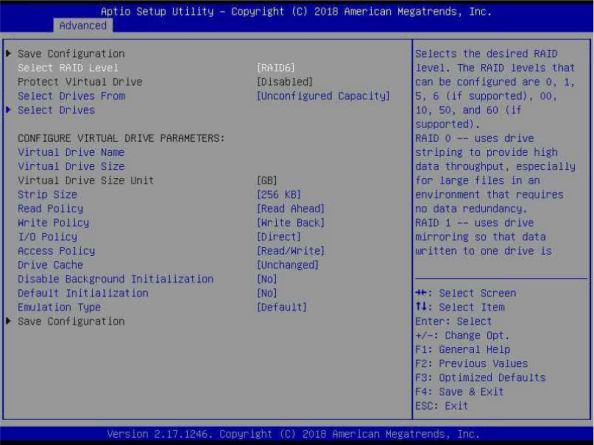Click the 'F3: Optimized Defaults' hint
The image size is (594, 445).
(480, 378)
